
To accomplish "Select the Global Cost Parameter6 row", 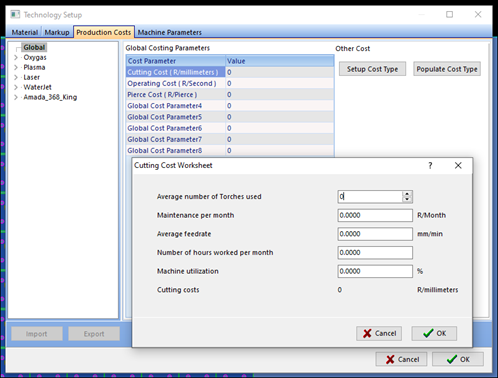I will click(230, 128).
